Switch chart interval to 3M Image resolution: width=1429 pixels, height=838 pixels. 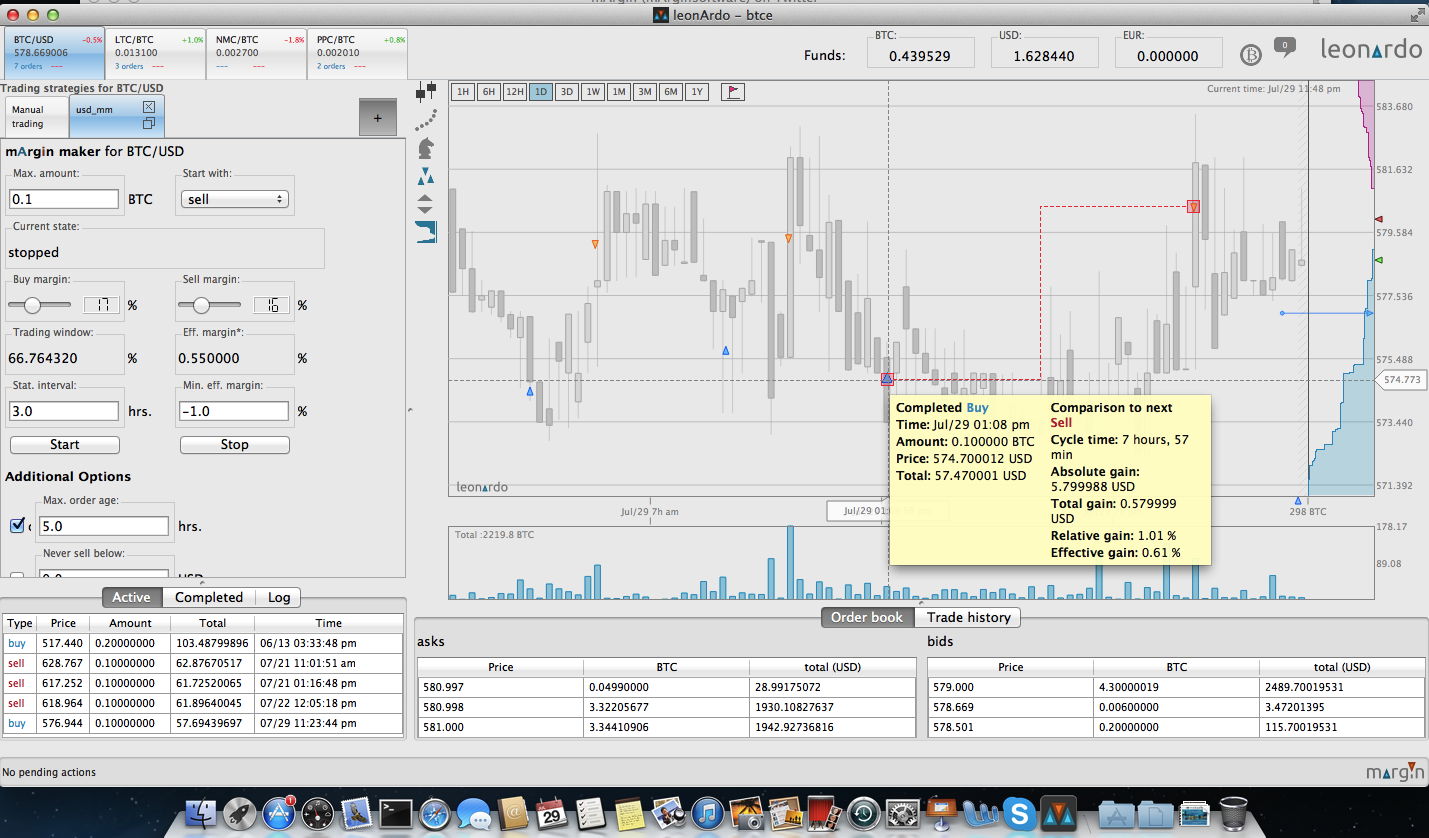click(x=645, y=92)
